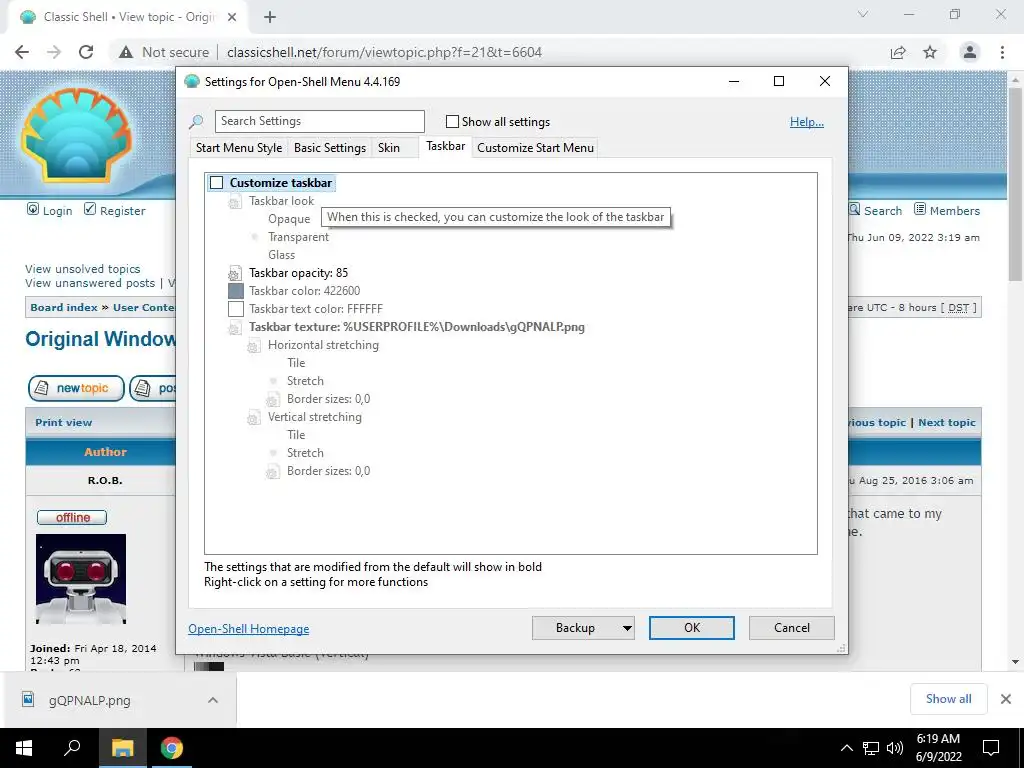Open Chrome tab search chevron
Image resolution: width=1024 pixels, height=768 pixels.
coord(863,14)
